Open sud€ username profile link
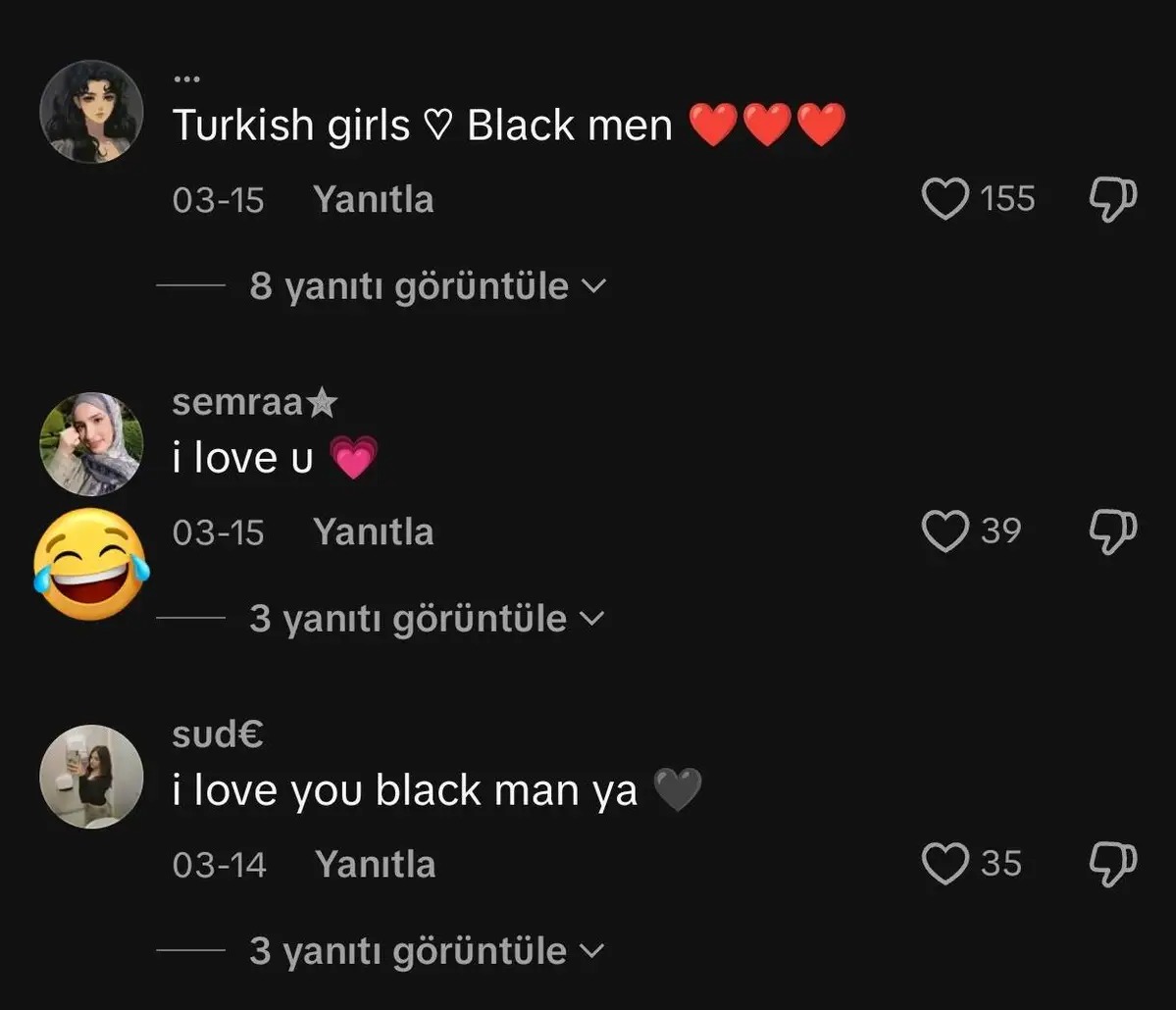Screen dimensions: 1176x1010 pos(218,734)
